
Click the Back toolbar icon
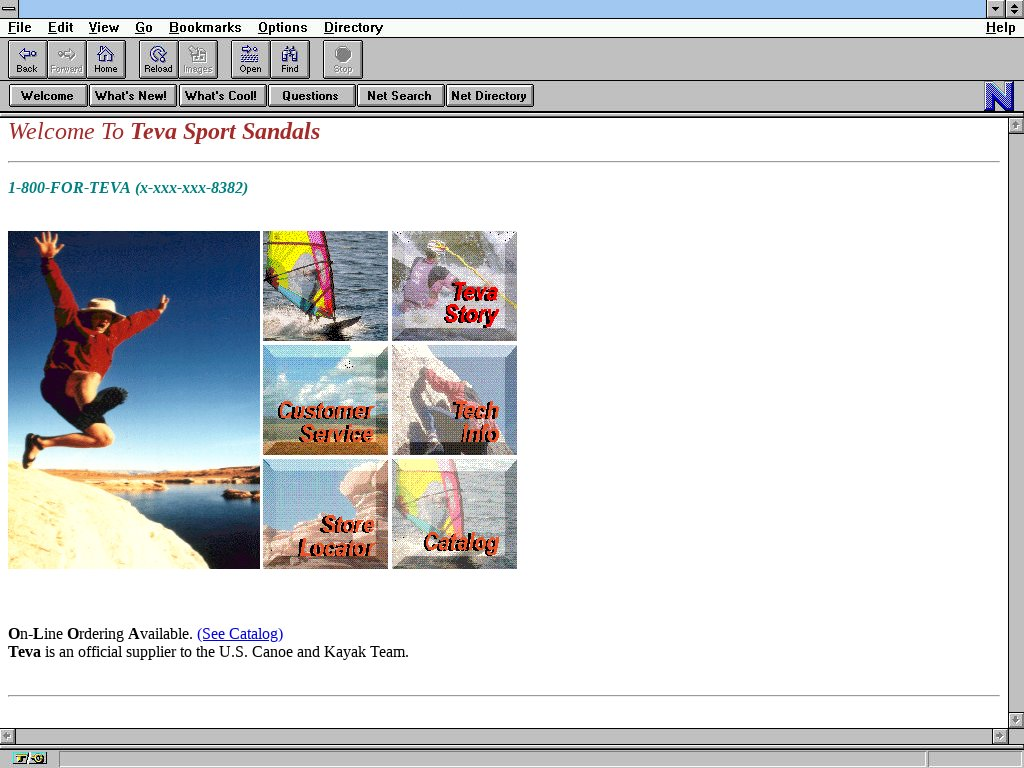(27, 59)
